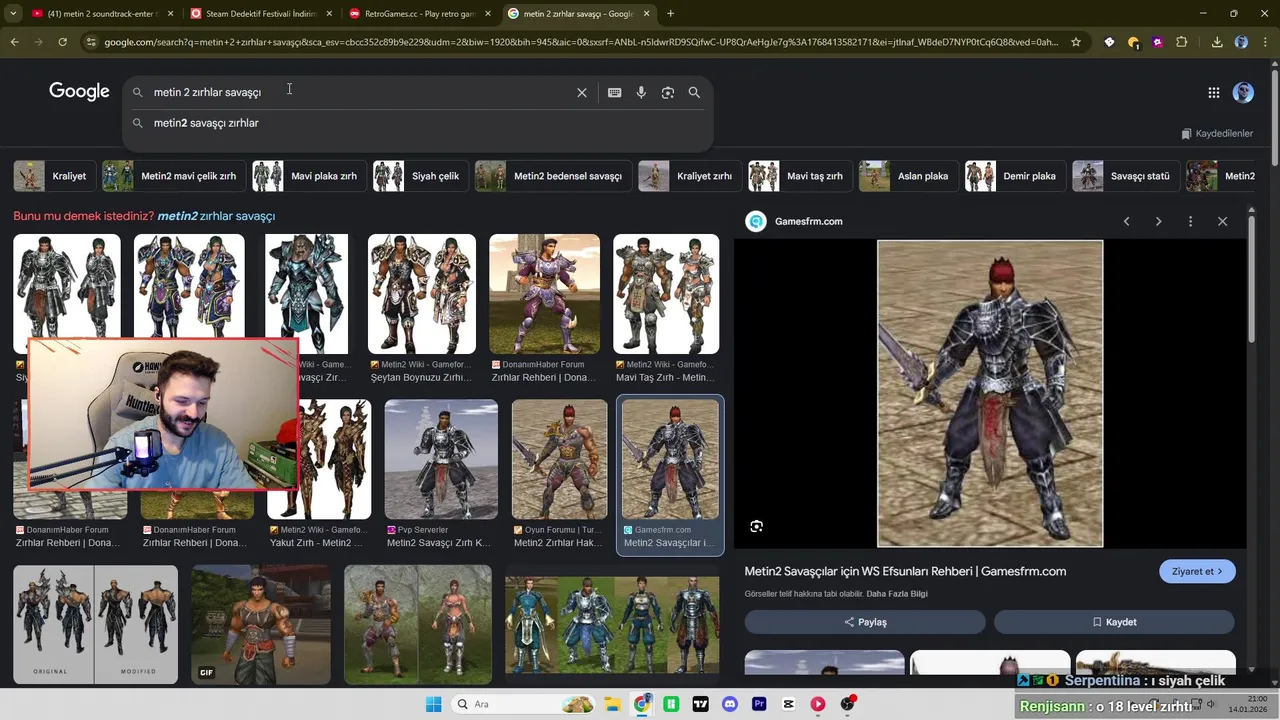Click the suggested correction metin2 zırhlar savaşçı

click(x=216, y=216)
